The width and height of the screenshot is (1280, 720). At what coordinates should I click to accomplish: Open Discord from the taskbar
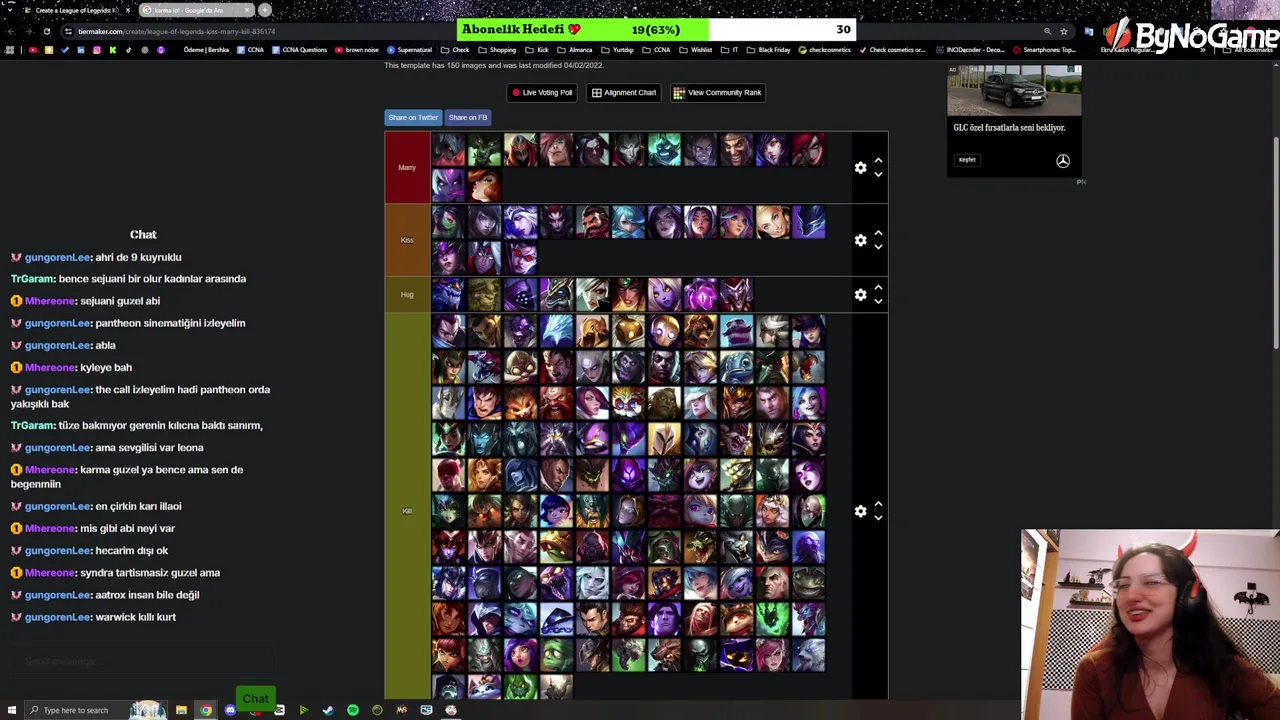(x=230, y=710)
